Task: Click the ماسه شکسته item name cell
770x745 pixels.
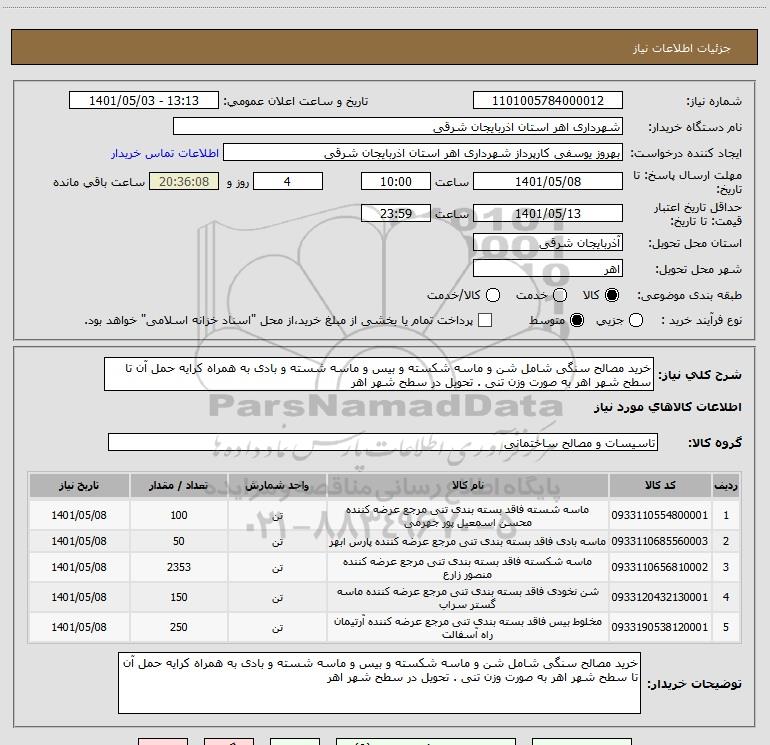Action: tap(468, 567)
